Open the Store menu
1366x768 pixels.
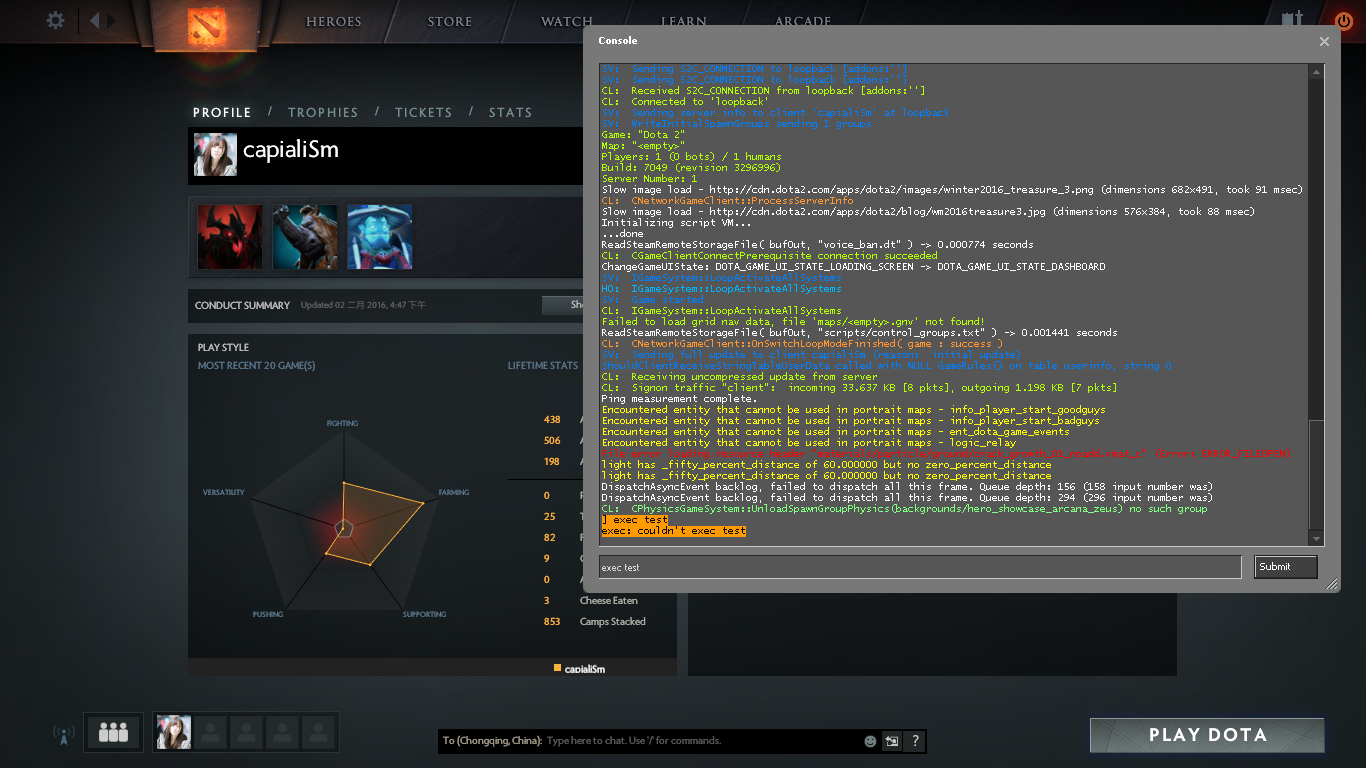(449, 21)
